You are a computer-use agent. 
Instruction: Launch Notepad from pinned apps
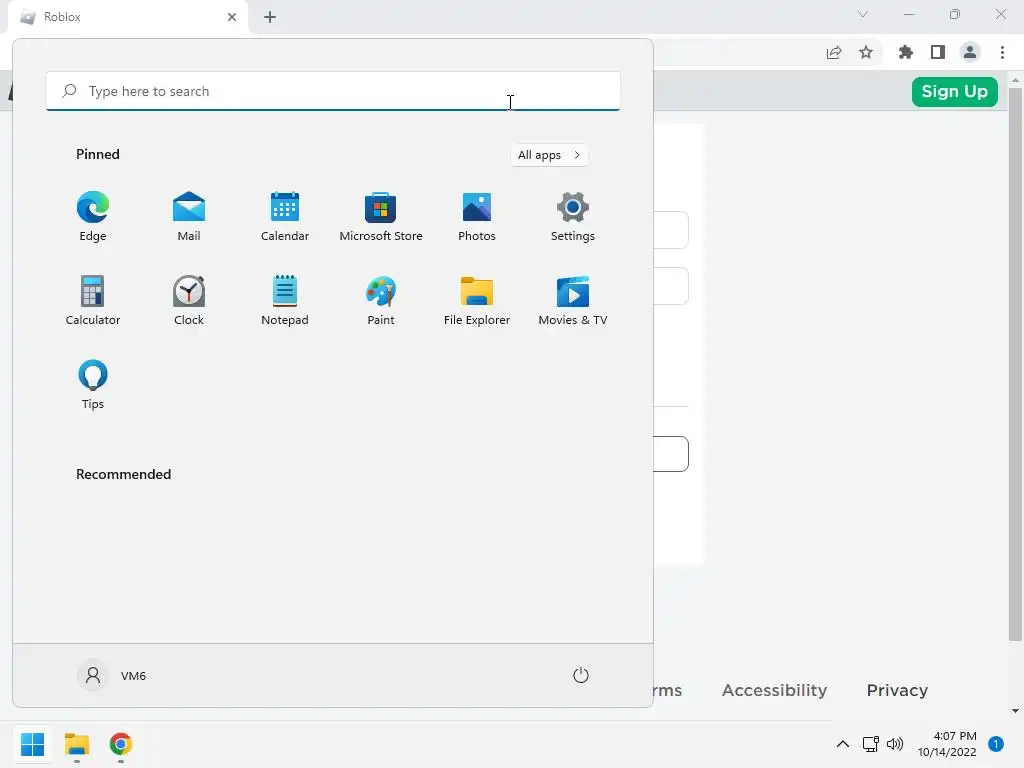[x=285, y=301]
